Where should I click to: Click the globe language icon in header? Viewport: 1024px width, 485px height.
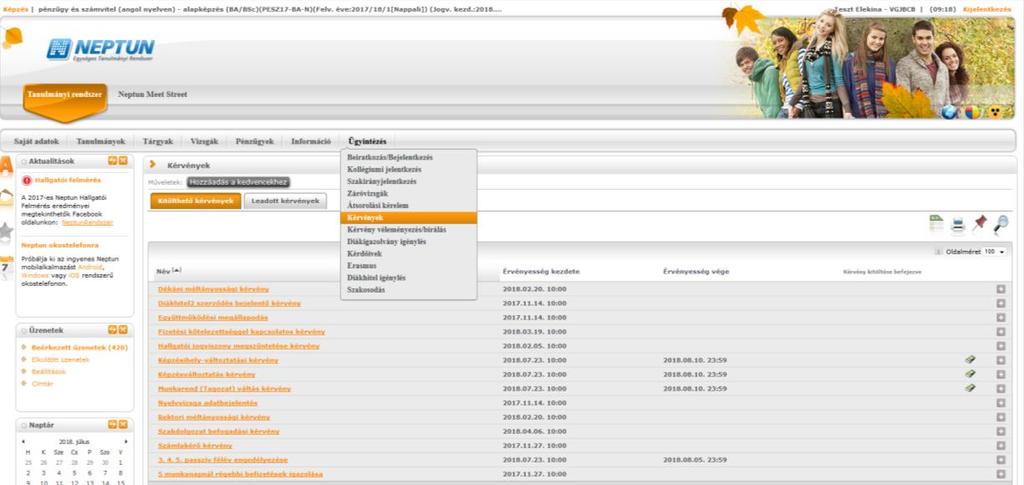pos(950,112)
